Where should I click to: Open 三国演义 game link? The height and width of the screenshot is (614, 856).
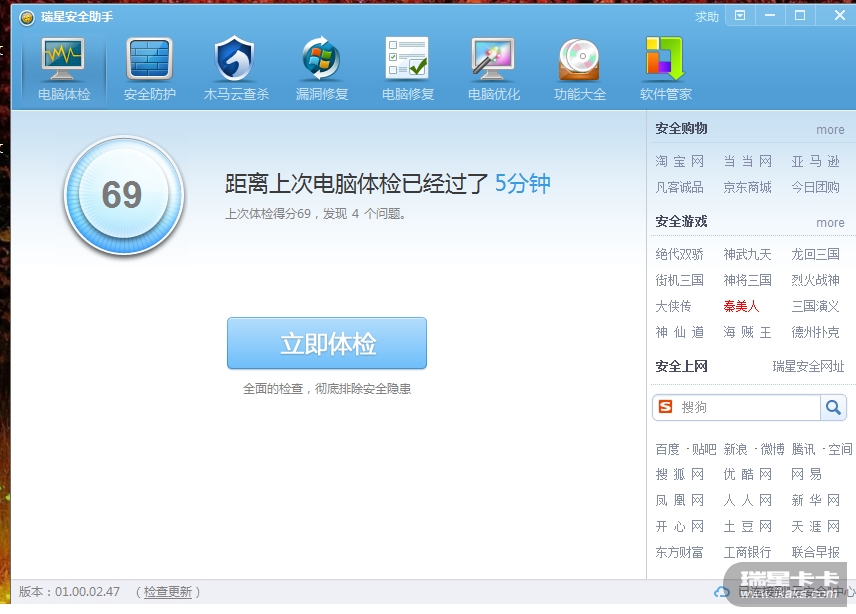point(816,306)
